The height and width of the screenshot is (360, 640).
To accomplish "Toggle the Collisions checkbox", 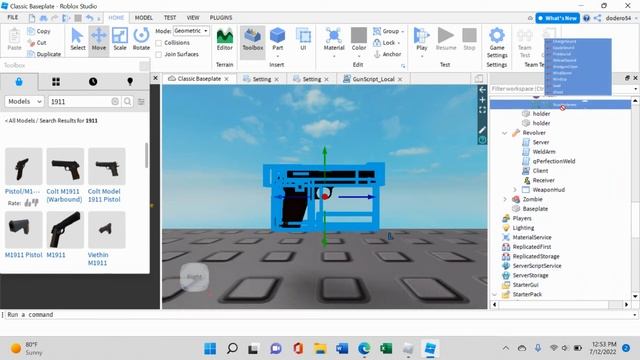I will tap(159, 43).
